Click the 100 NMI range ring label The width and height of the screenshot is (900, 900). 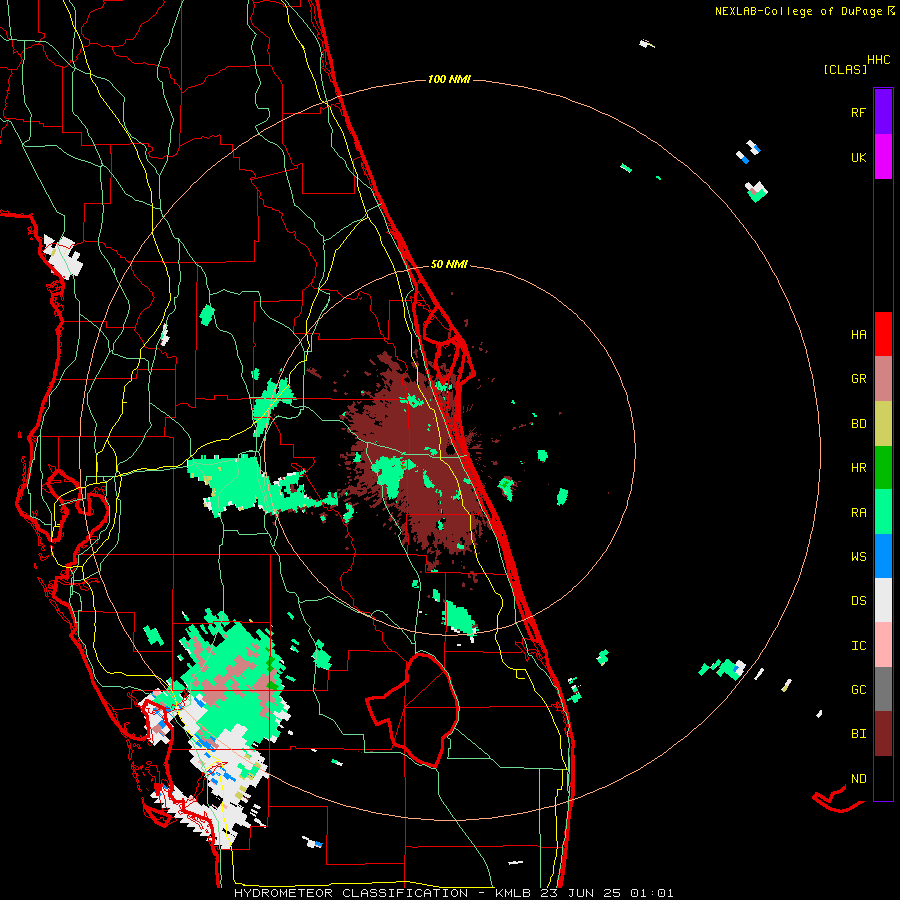point(449,79)
